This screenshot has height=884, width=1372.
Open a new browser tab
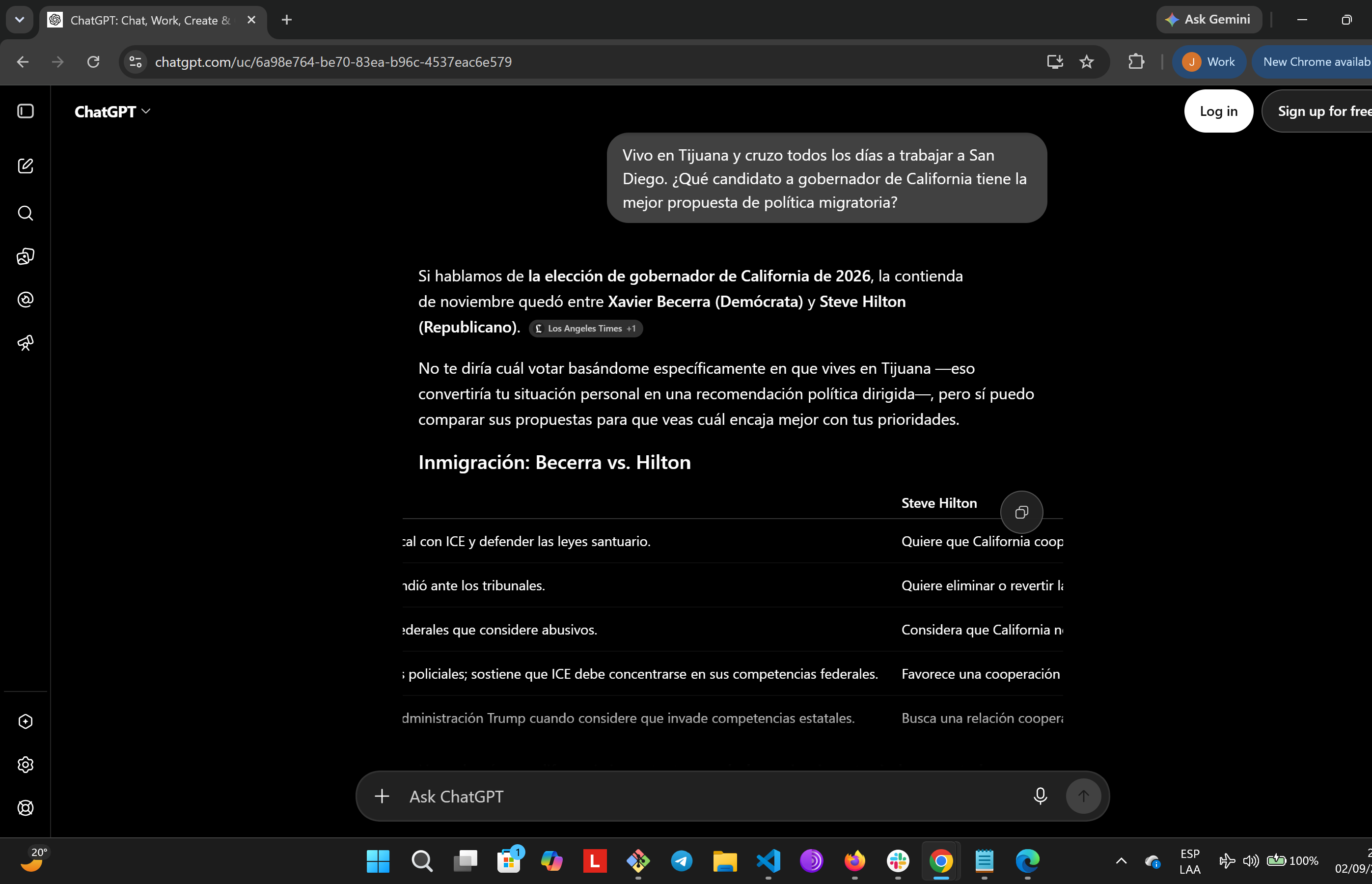click(x=287, y=20)
